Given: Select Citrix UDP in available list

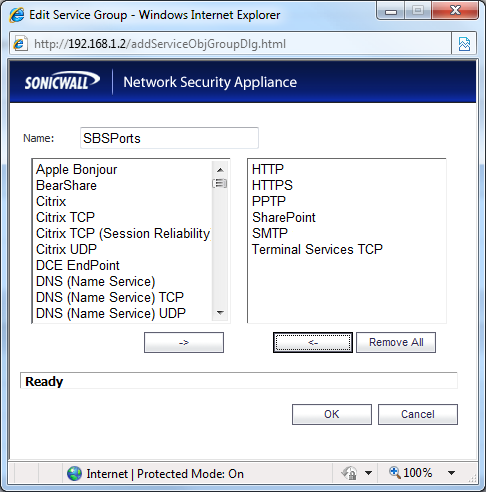Looking at the screenshot, I should click(66, 249).
